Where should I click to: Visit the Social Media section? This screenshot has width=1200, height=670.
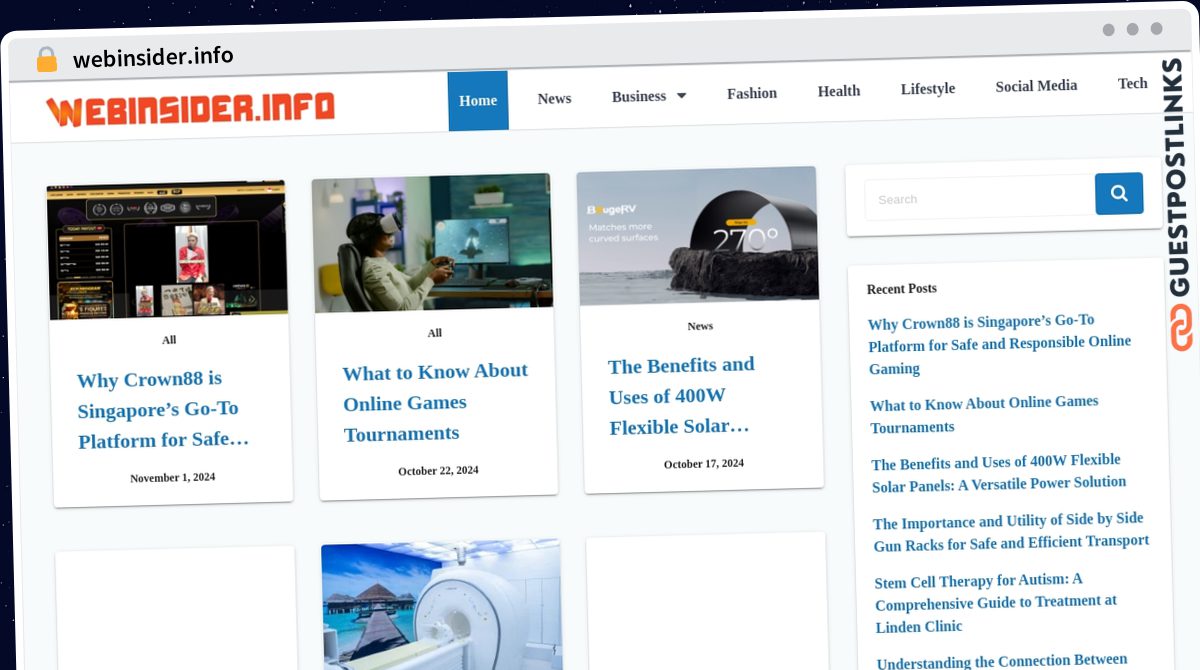tap(1036, 86)
